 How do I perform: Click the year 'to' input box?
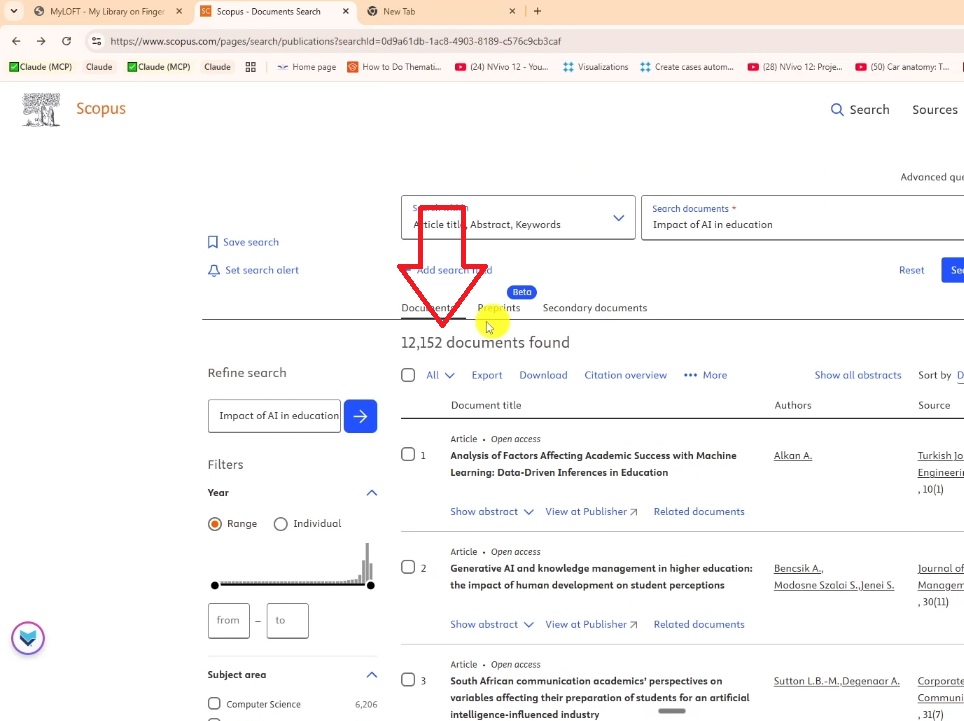coord(288,621)
